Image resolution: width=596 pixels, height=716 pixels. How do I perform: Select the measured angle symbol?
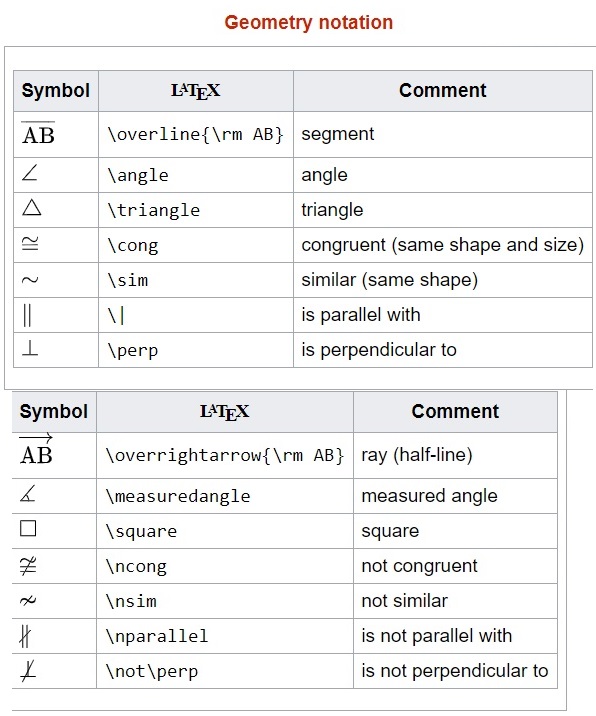(x=28, y=494)
